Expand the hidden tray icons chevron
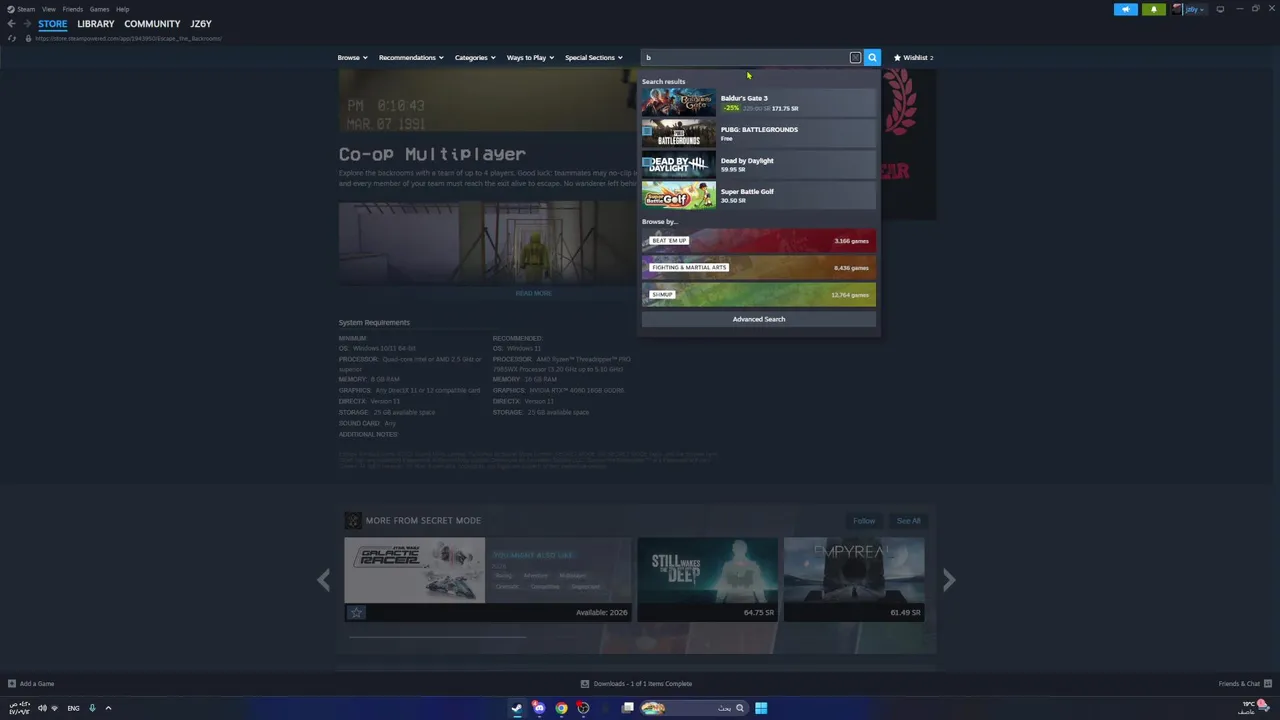 point(108,708)
